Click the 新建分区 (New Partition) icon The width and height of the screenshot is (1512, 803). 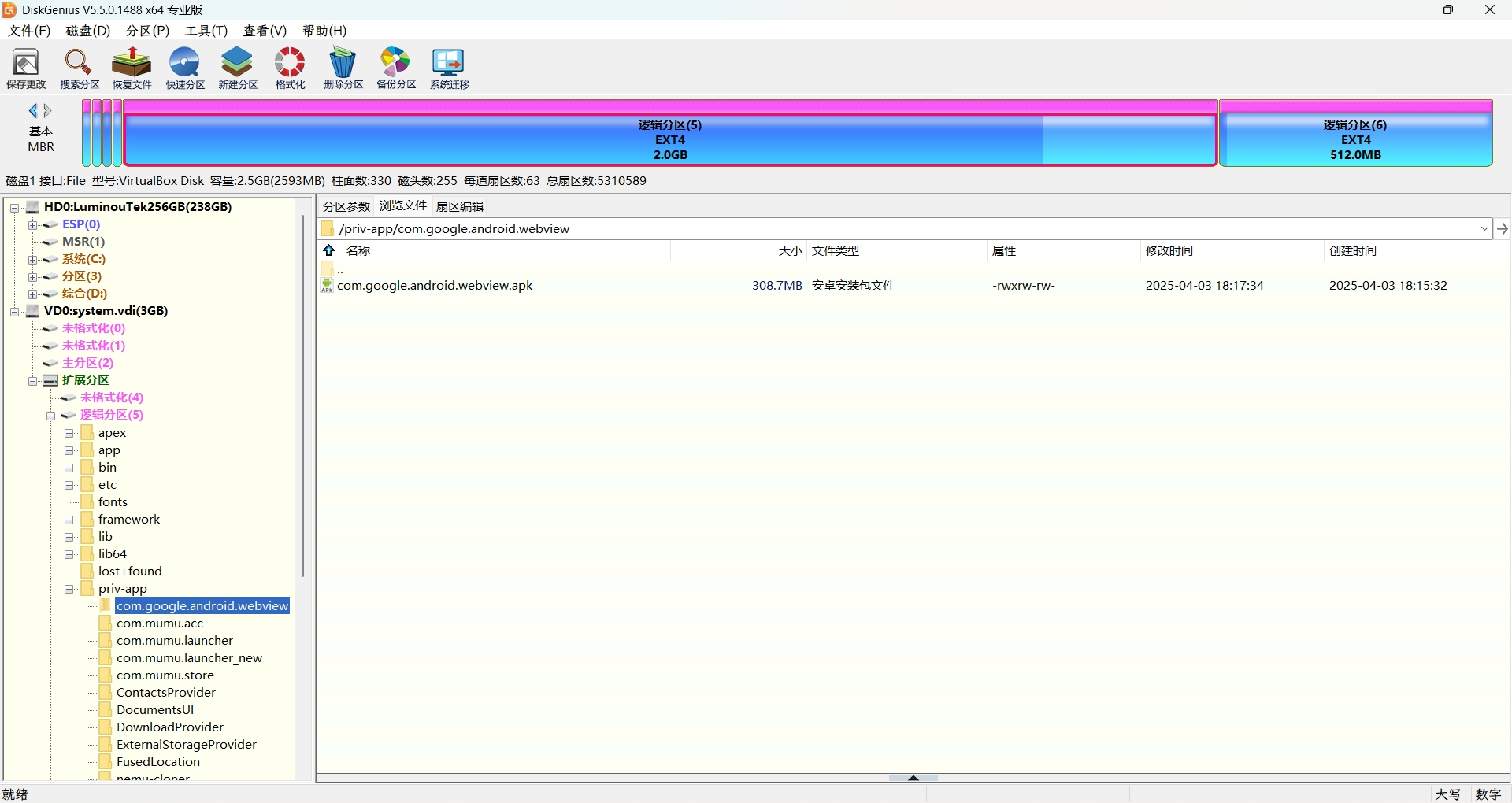(x=237, y=68)
